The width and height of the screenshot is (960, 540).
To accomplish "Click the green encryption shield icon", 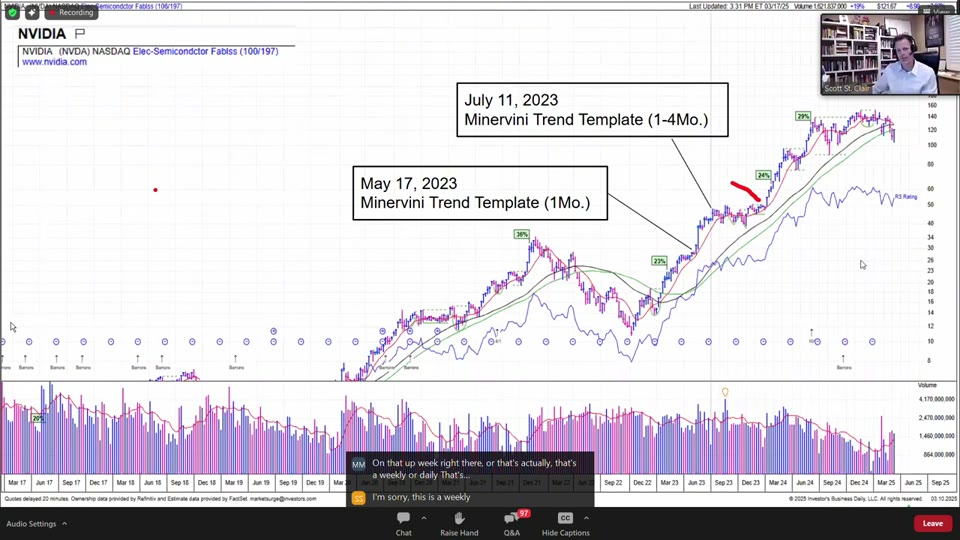I will point(12,12).
